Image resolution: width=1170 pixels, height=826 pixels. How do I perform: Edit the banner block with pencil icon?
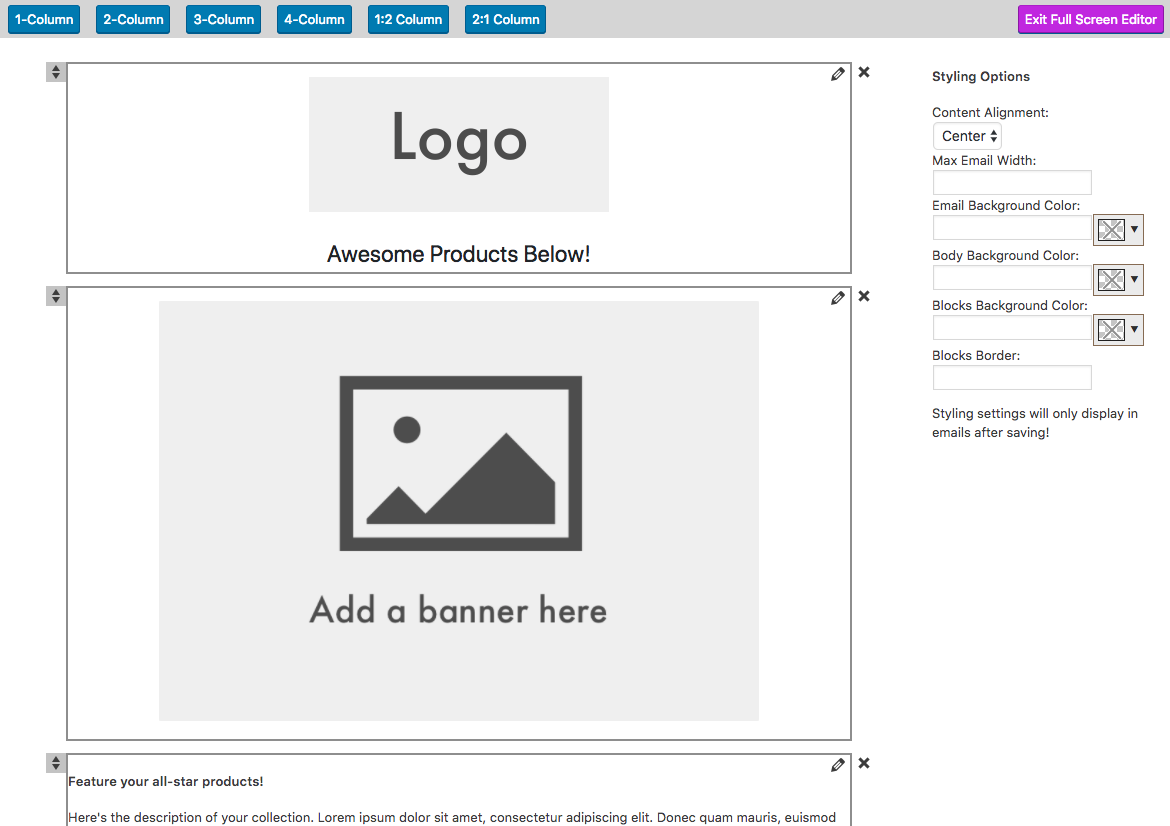click(838, 298)
